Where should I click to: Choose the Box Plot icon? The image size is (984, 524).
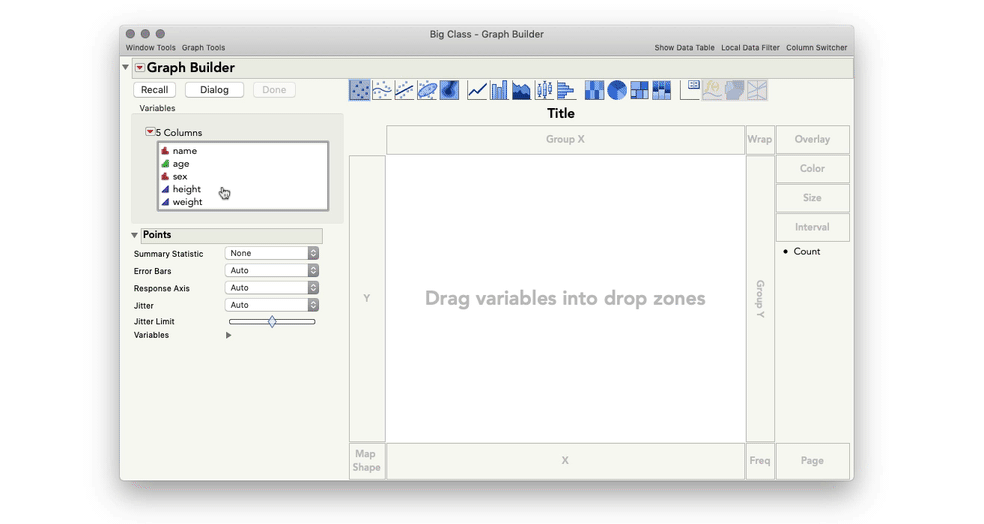point(544,90)
